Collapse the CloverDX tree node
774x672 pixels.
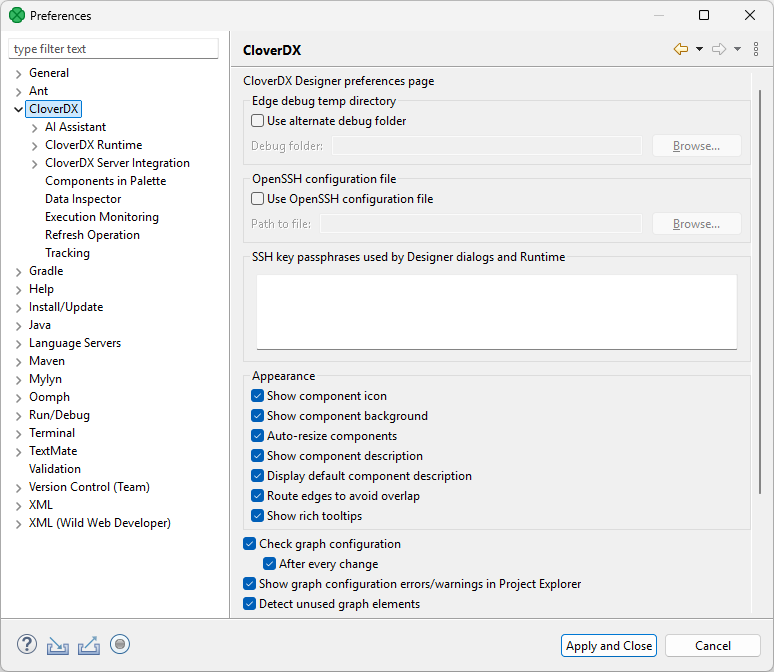[x=18, y=110]
